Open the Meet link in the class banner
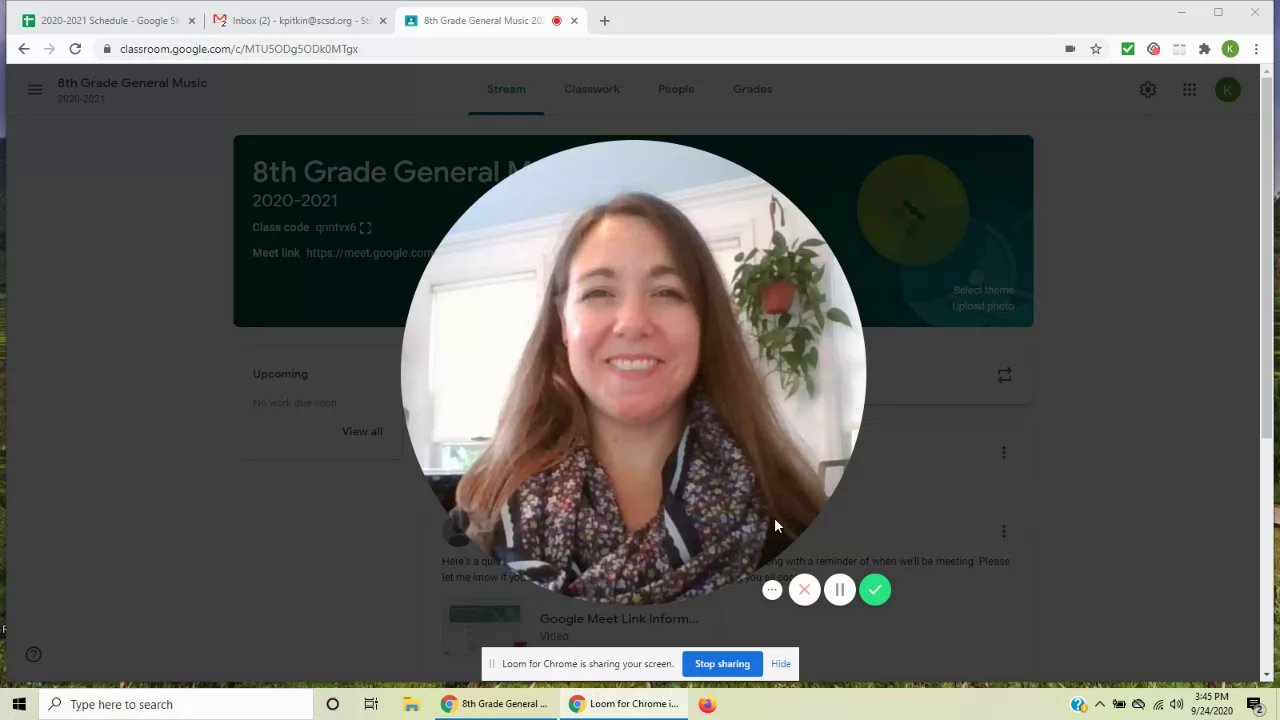1280x720 pixels. [369, 253]
